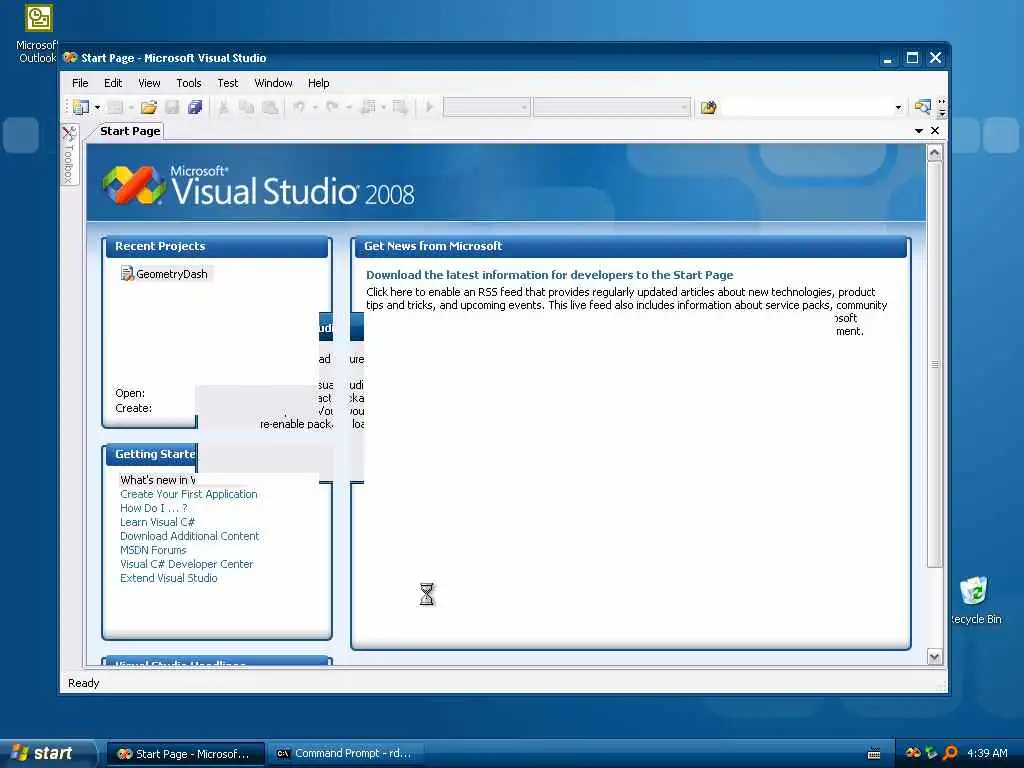Click the Start Page scrollbar up arrow
Screen dimensions: 1024x768
point(935,153)
